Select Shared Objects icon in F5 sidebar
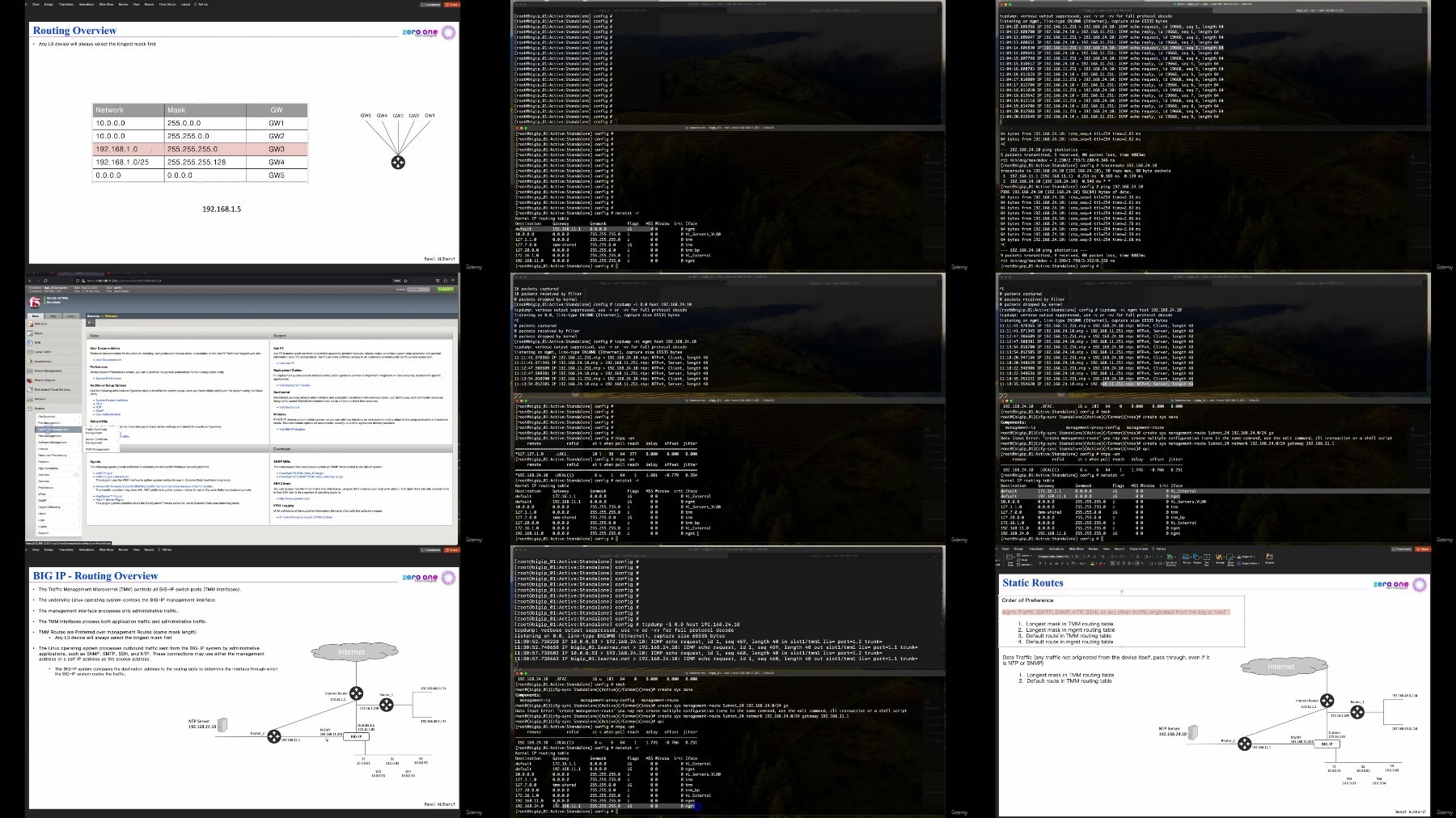1456x818 pixels. point(30,380)
